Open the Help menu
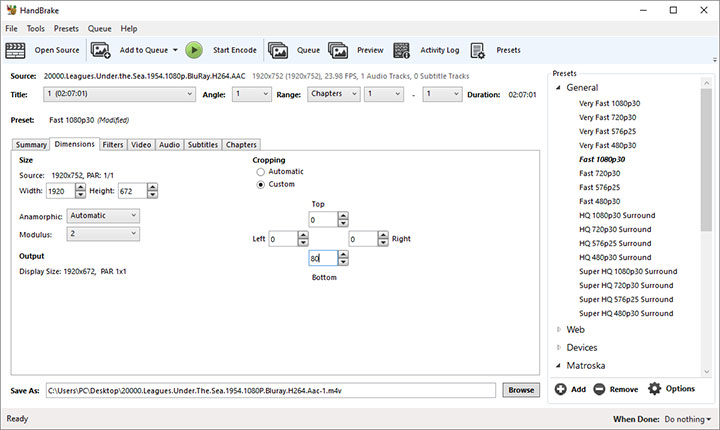The image size is (720, 430). tap(129, 28)
